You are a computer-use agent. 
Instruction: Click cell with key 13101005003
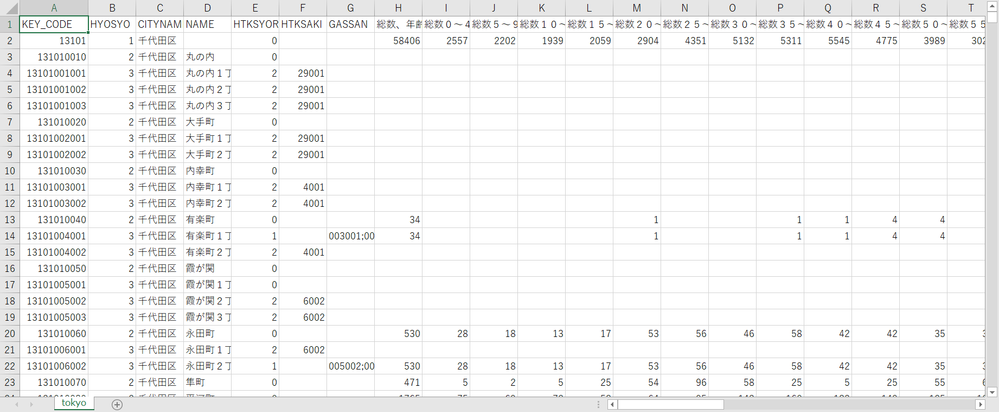[x=54, y=317]
